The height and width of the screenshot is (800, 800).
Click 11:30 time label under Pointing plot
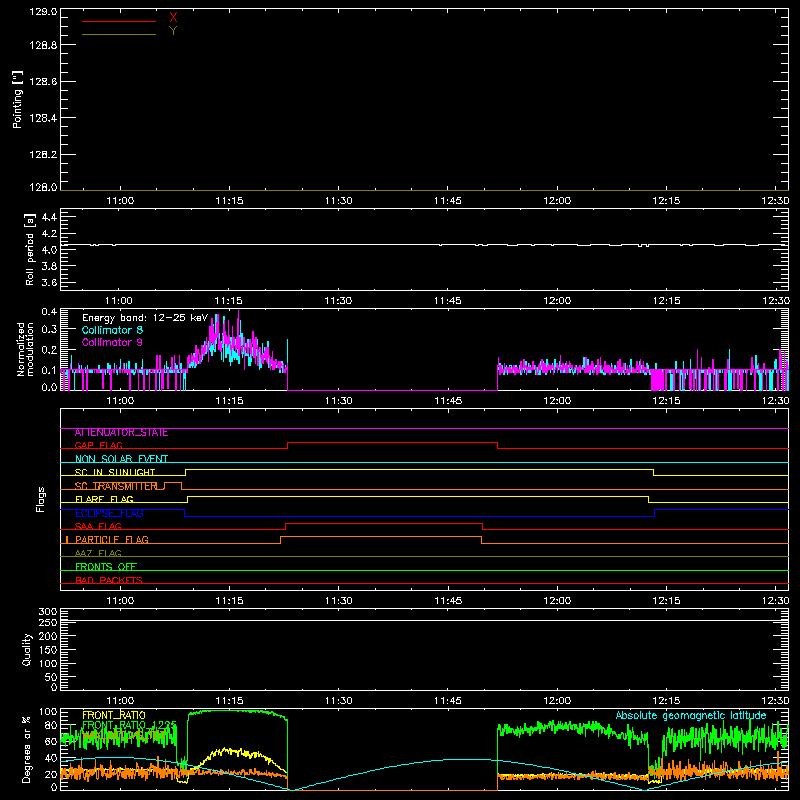pyautogui.click(x=338, y=201)
